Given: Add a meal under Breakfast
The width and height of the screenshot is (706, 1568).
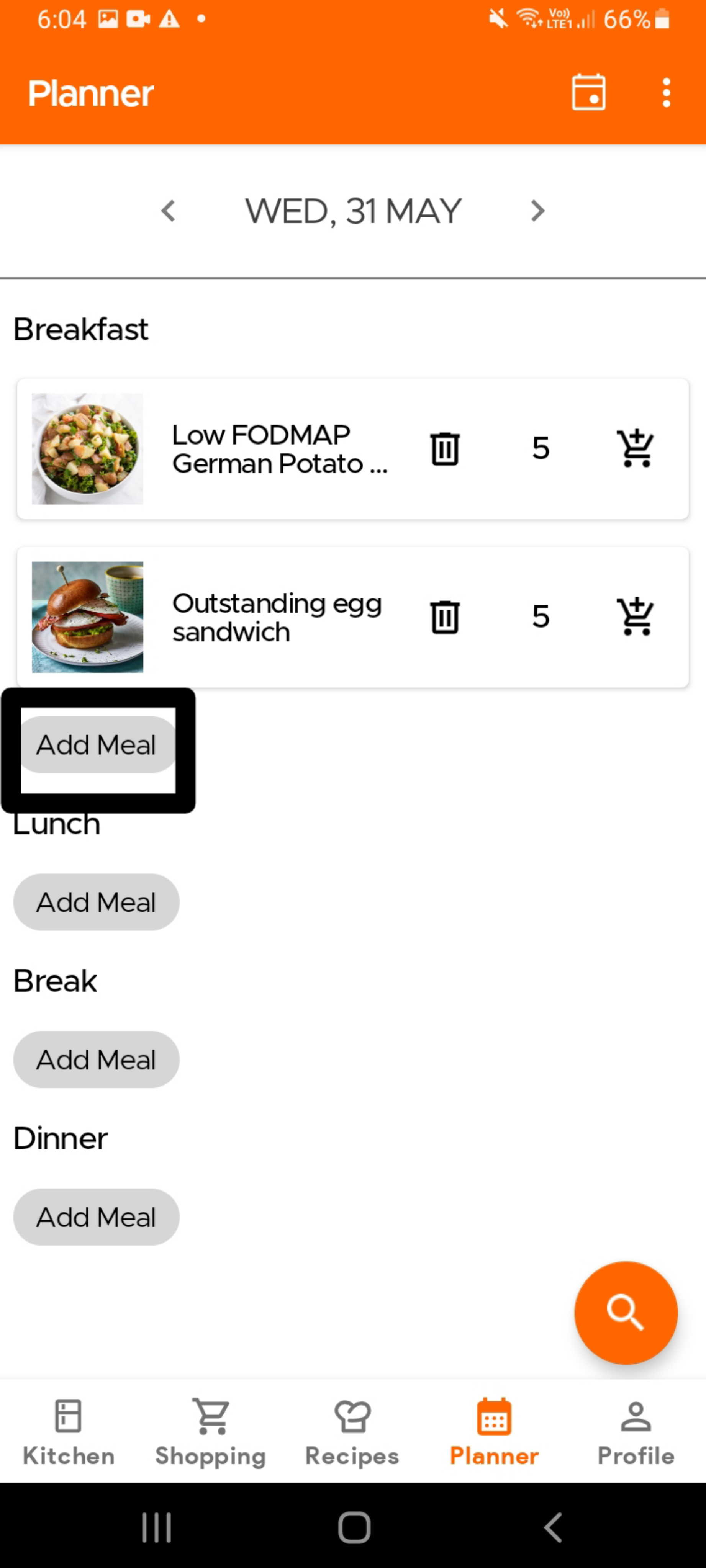Looking at the screenshot, I should pyautogui.click(x=96, y=745).
